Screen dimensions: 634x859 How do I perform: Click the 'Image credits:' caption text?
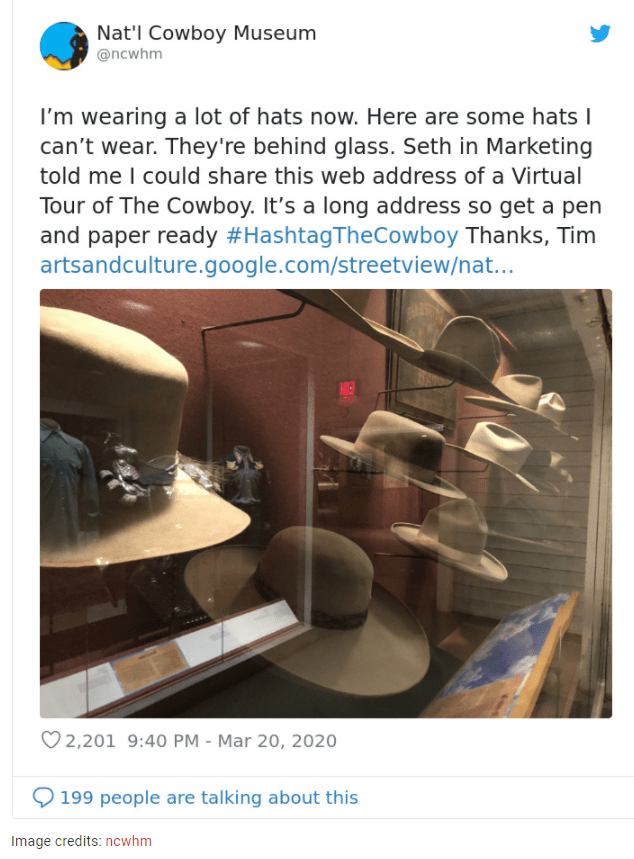[56, 841]
